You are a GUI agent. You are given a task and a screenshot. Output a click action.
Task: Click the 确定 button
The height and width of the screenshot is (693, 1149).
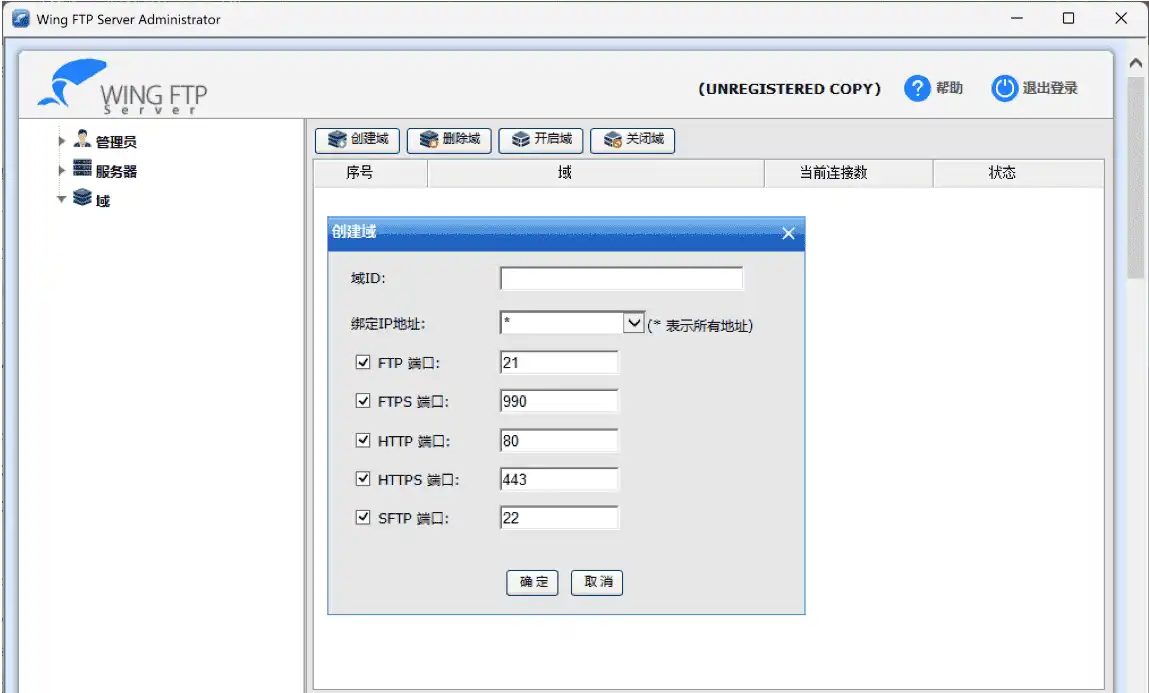click(x=532, y=582)
